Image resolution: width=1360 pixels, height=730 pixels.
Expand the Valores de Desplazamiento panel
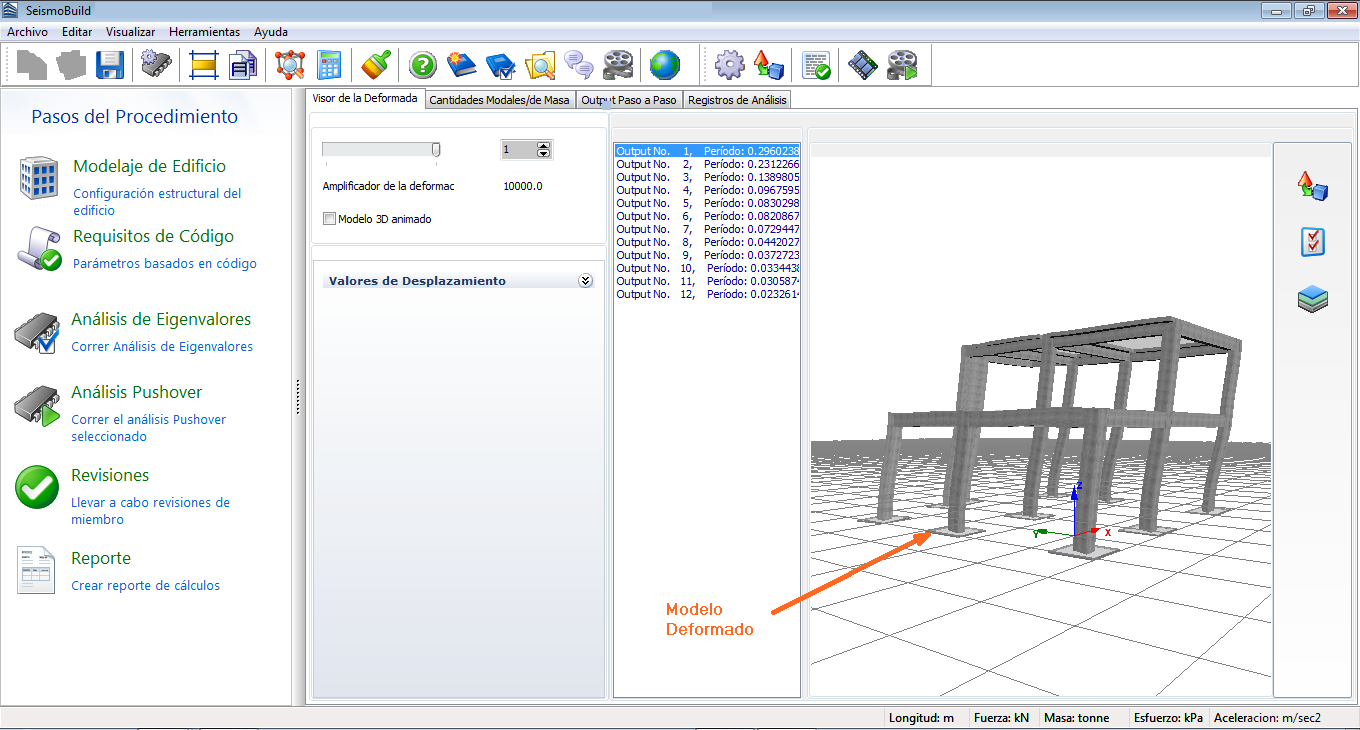coord(585,281)
